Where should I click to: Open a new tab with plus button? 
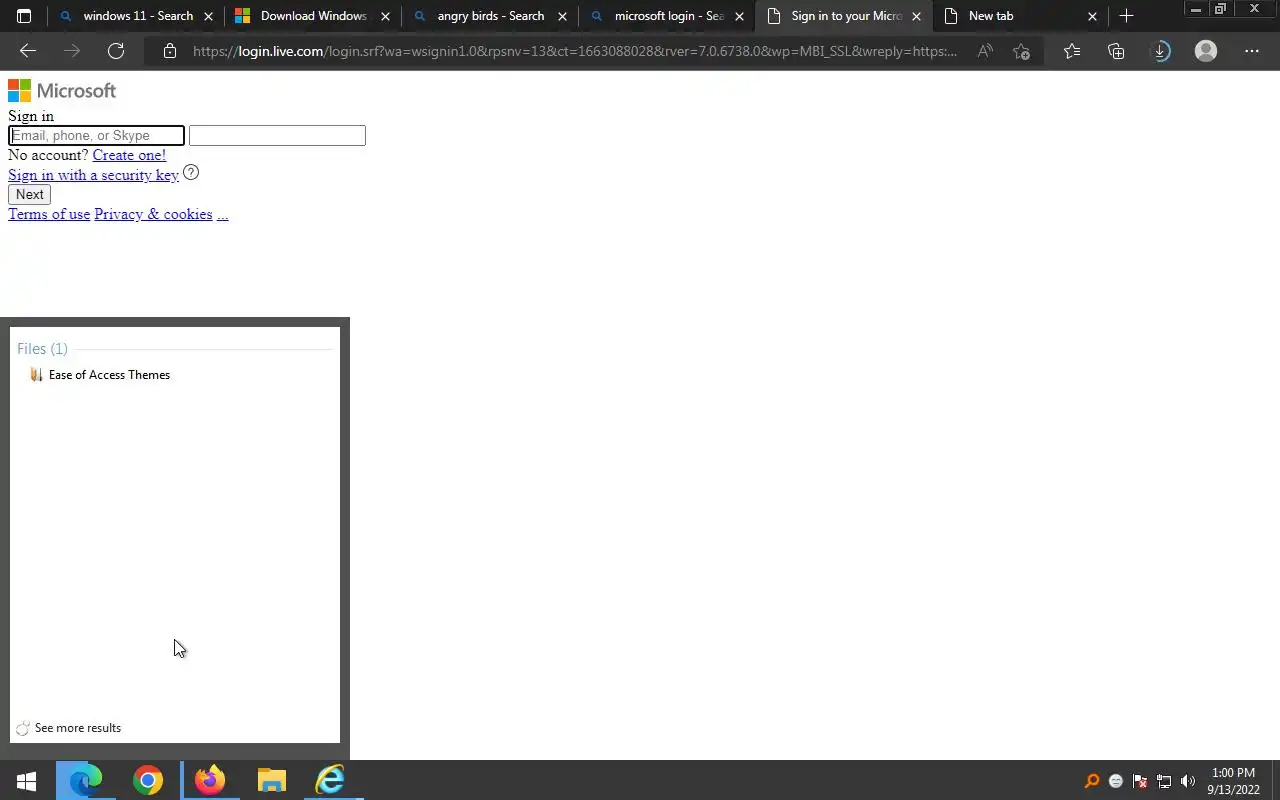pyautogui.click(x=1126, y=16)
